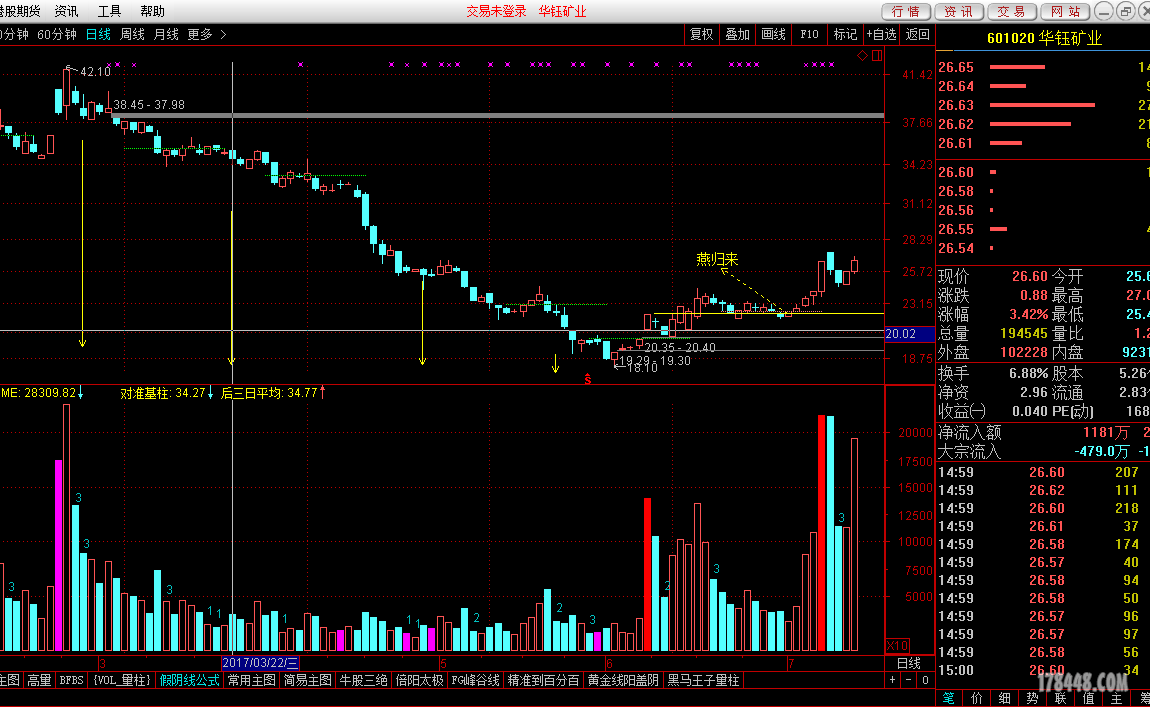Image resolution: width=1150 pixels, height=707 pixels.
Task: Click the split-panel layout icon near the price axis
Action: point(877,55)
